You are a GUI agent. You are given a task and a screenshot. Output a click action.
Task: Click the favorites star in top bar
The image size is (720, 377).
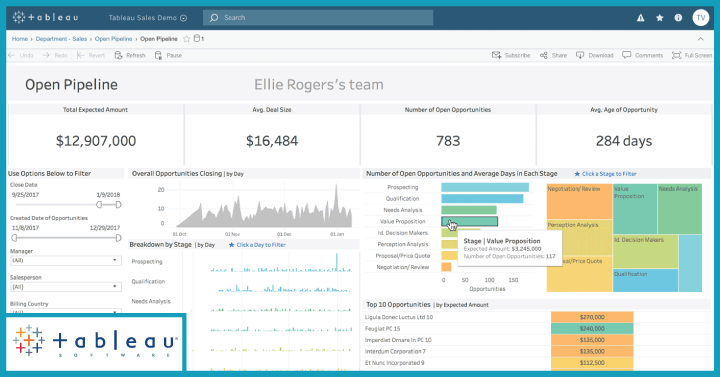659,18
